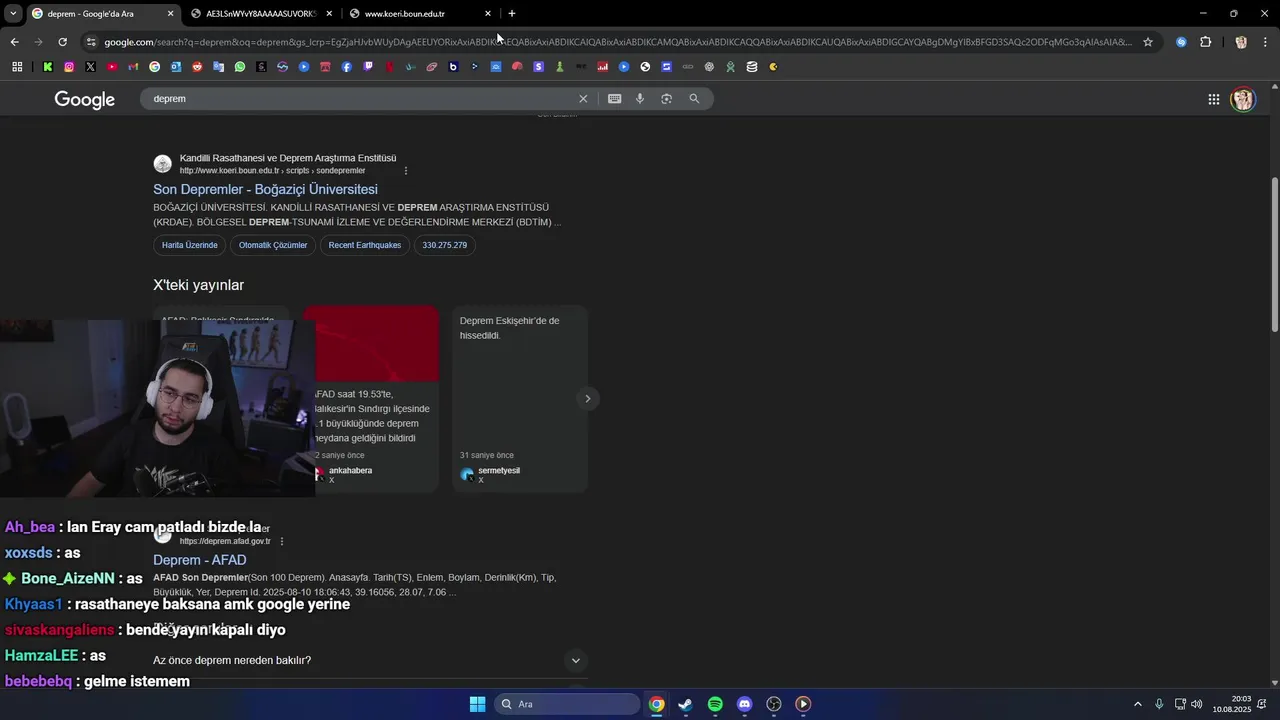Open the Google apps grid
Viewport: 1280px width, 720px height.
point(1213,99)
